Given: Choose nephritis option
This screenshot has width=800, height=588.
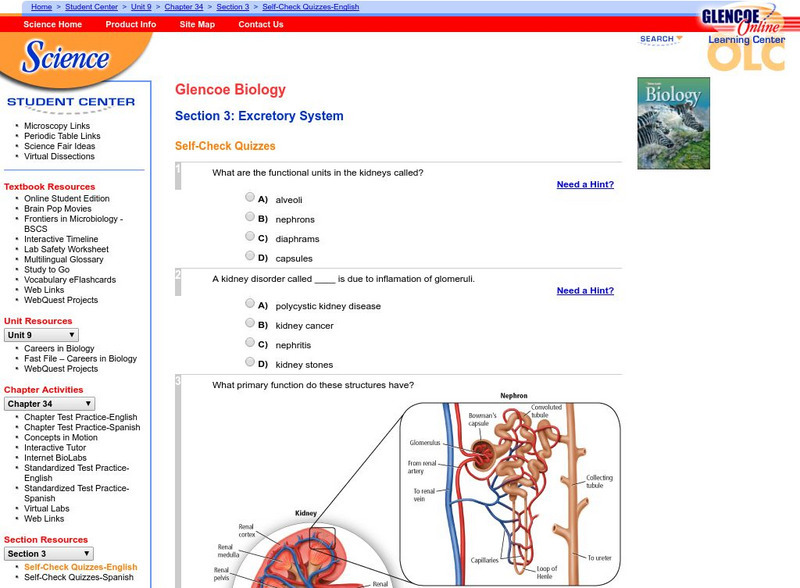Looking at the screenshot, I should point(249,342).
